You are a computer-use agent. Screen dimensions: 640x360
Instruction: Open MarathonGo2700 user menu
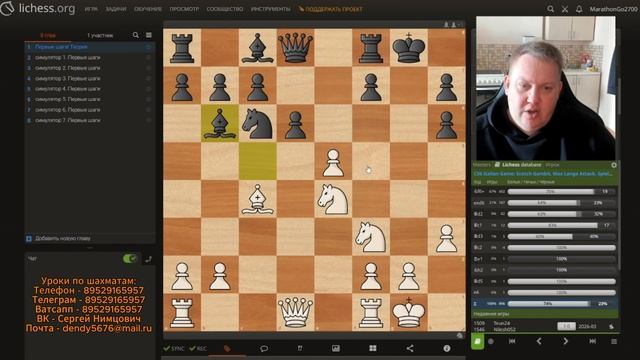pyautogui.click(x=613, y=9)
